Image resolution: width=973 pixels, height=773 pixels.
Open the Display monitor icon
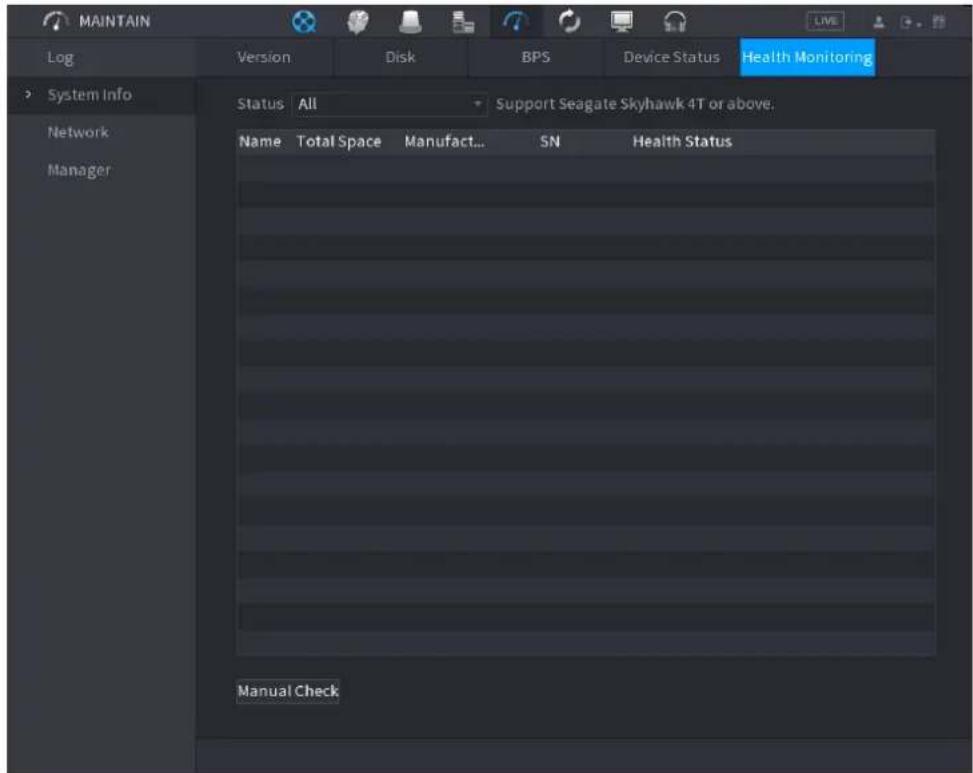[x=621, y=22]
